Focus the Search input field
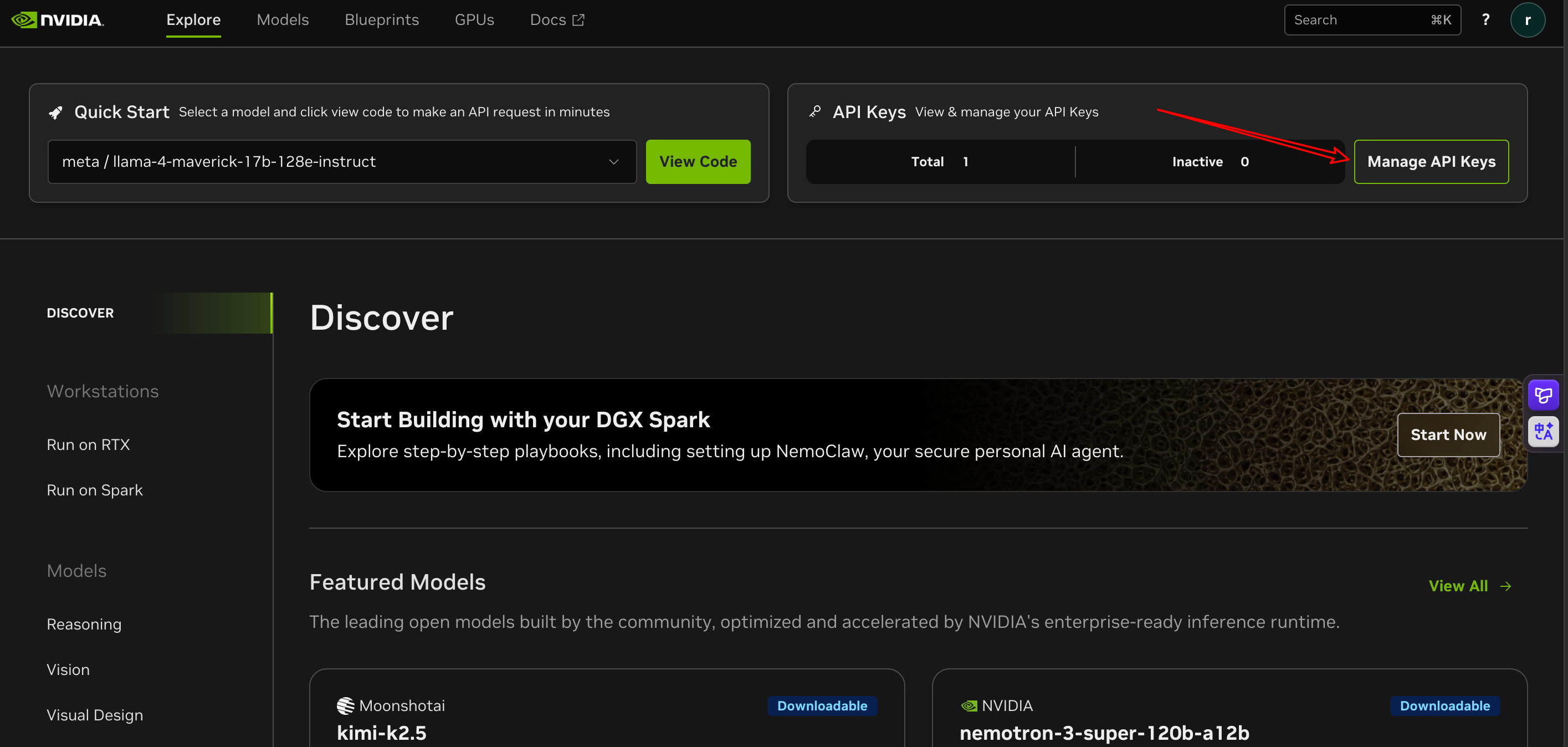Image resolution: width=1568 pixels, height=747 pixels. (x=1372, y=20)
